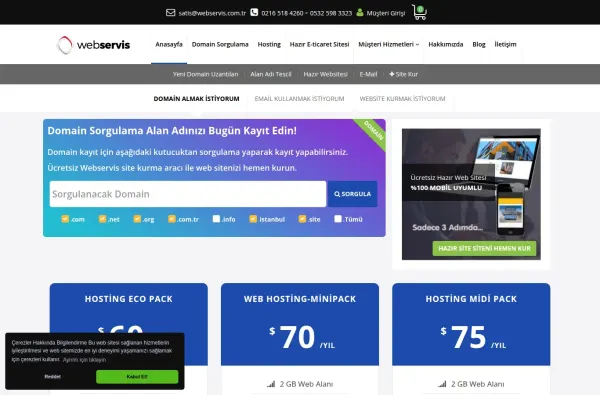The image size is (600, 395).
Task: Open the Hosting menu item
Action: (269, 44)
